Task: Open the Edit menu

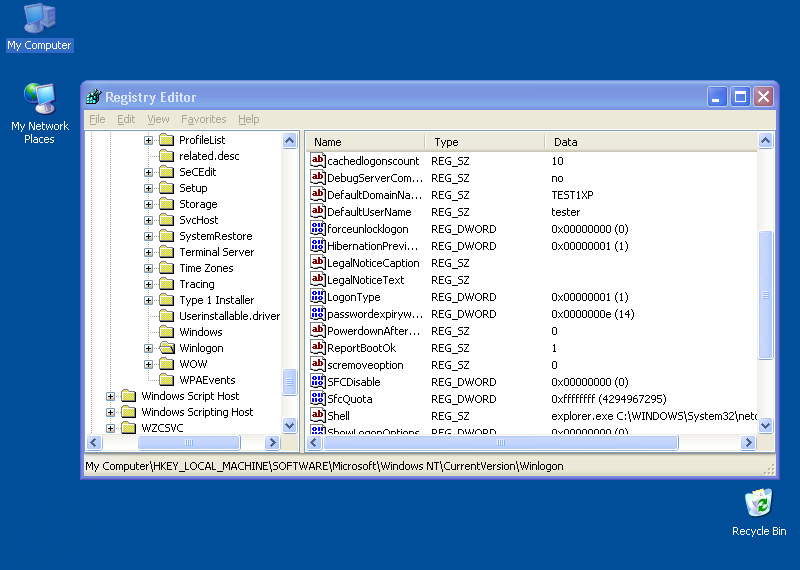Action: coord(126,119)
